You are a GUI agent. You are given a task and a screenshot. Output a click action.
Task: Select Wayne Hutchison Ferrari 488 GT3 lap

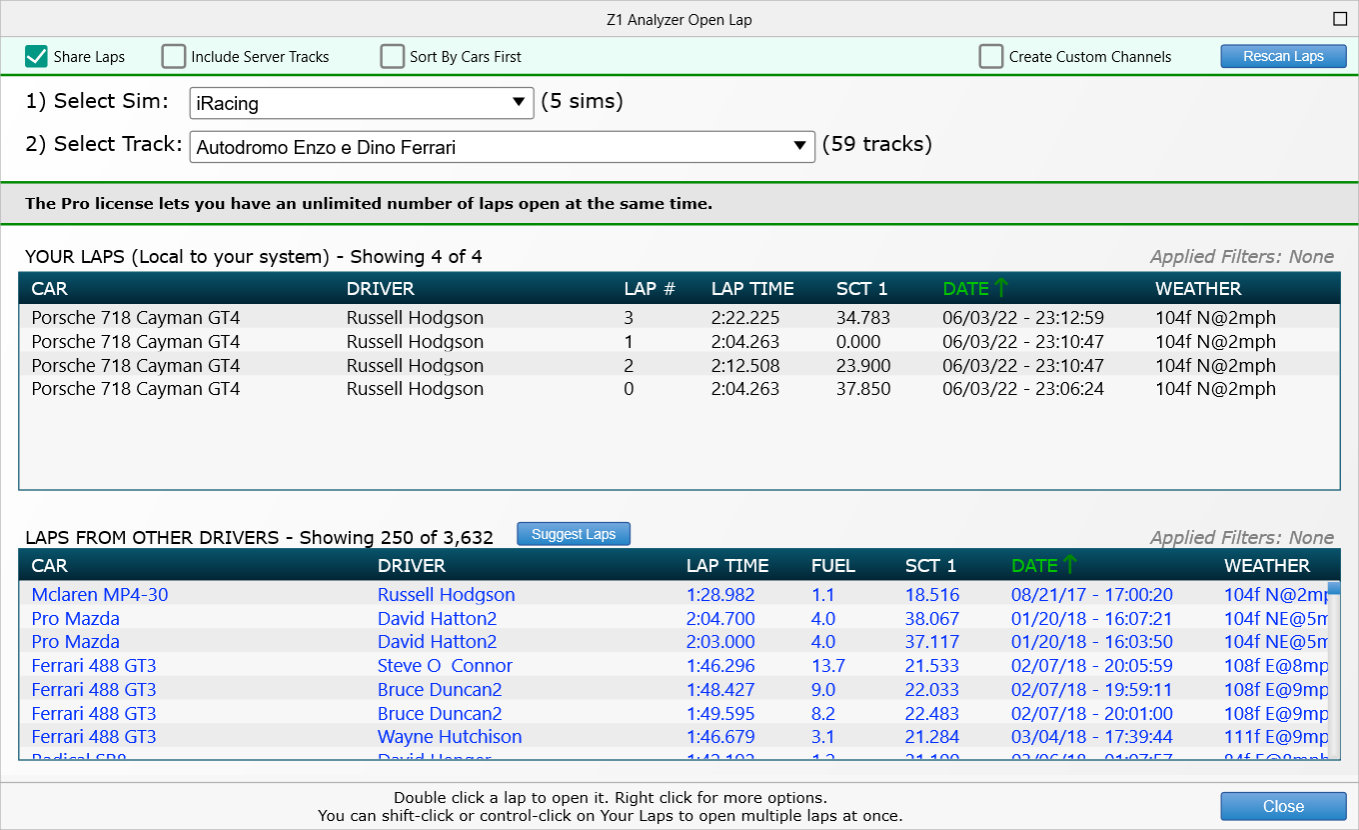[673, 737]
